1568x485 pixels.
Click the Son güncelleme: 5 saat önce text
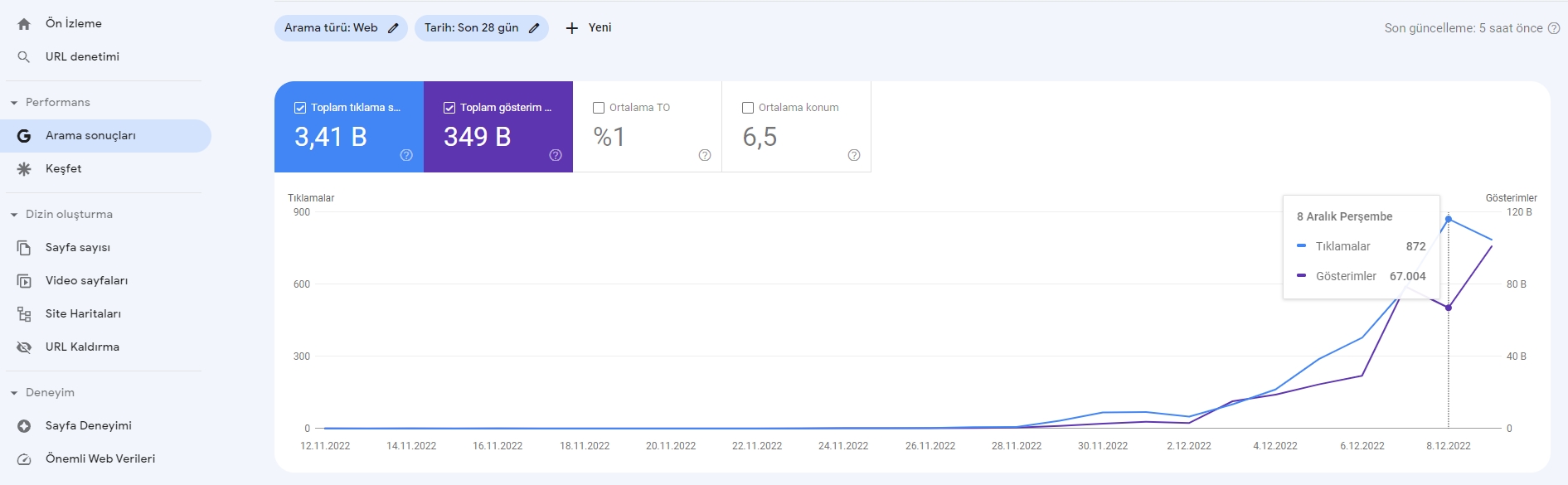[x=1464, y=28]
